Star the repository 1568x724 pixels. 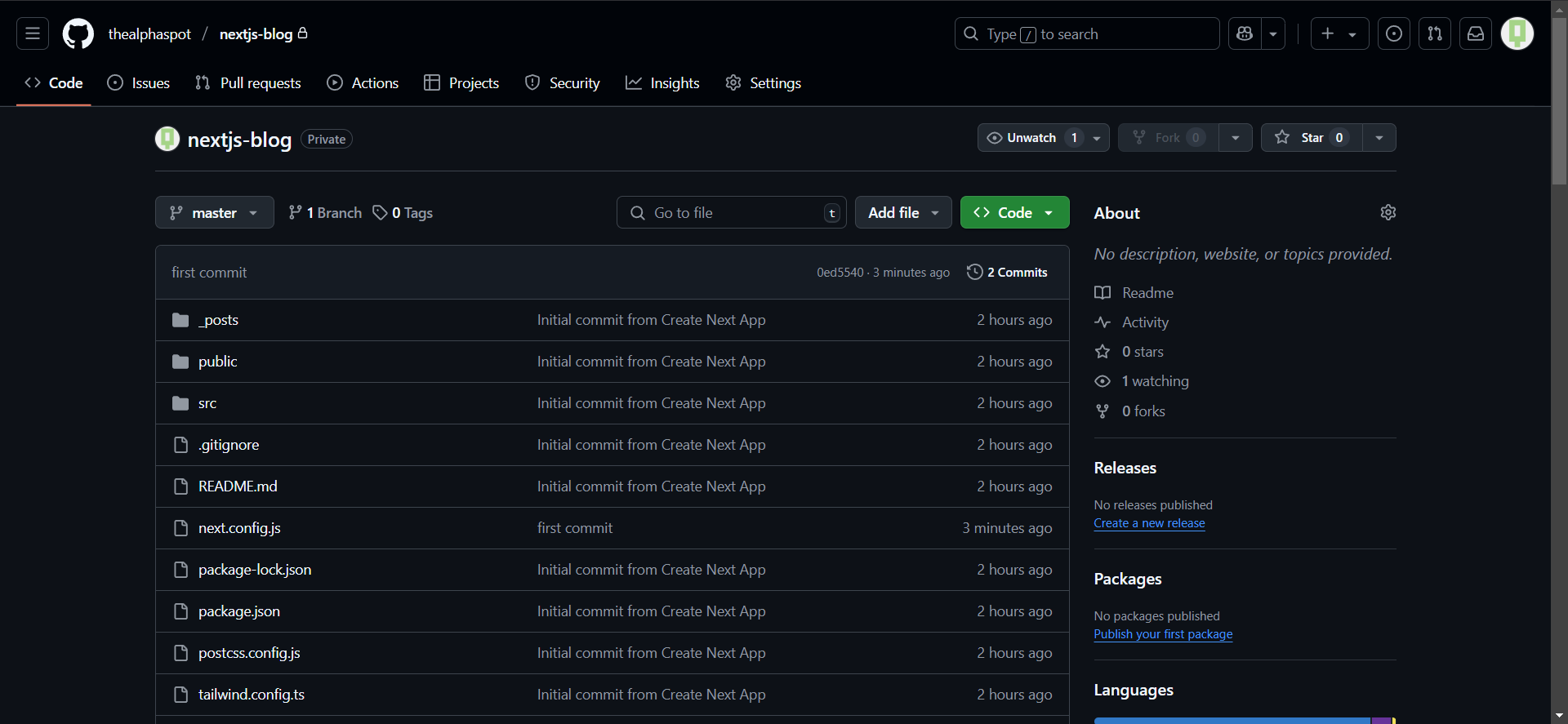click(1312, 137)
